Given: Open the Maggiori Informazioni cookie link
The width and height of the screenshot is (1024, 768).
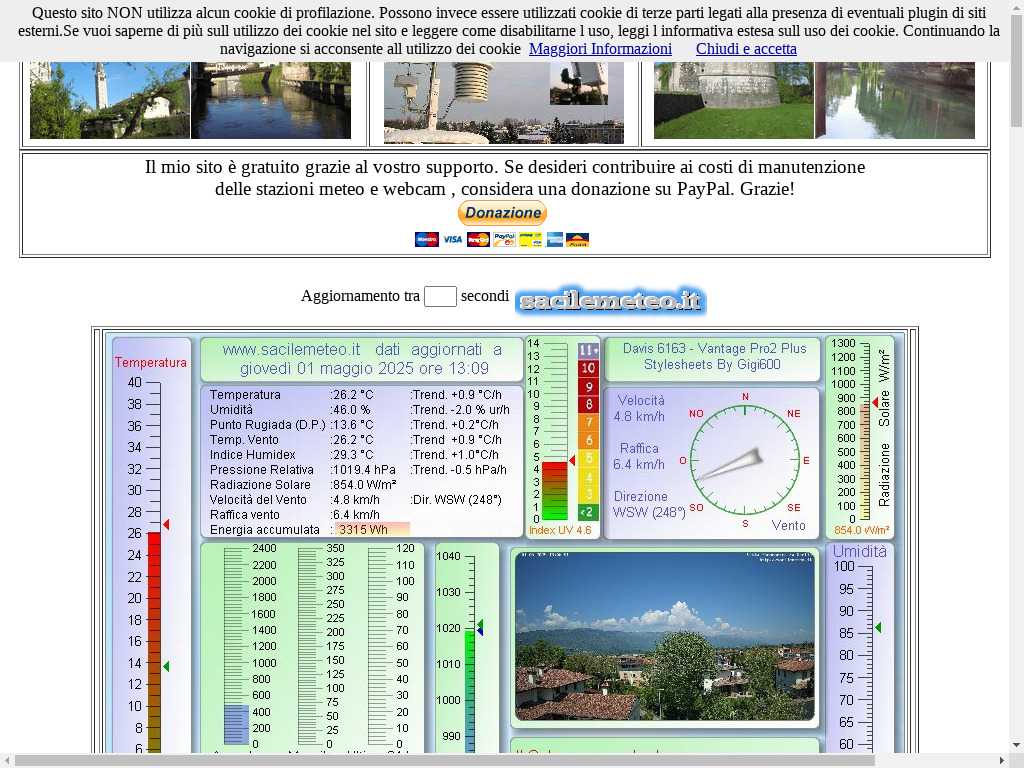Looking at the screenshot, I should [x=600, y=49].
